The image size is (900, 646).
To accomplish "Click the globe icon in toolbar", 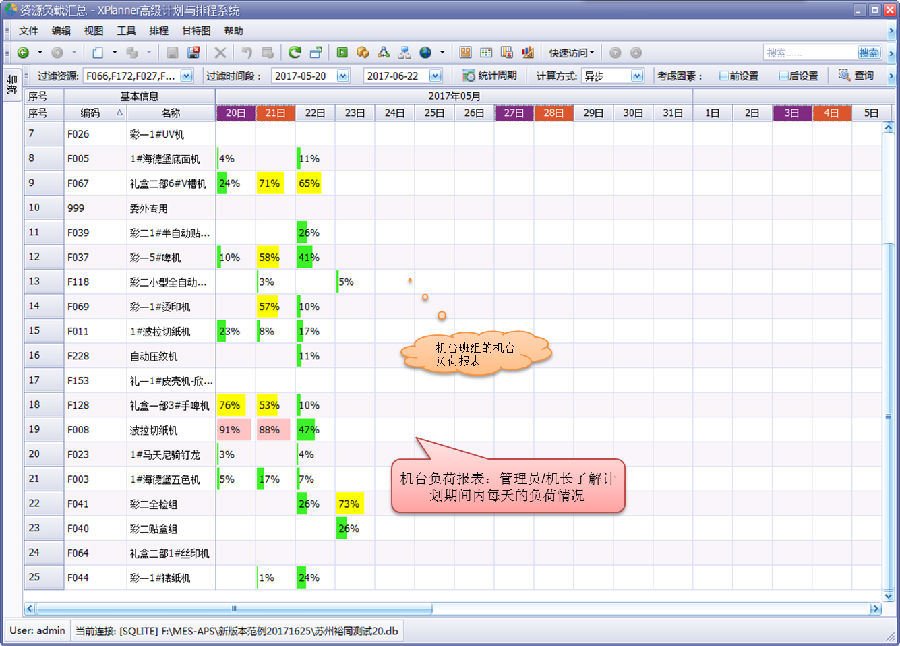I will coord(425,52).
